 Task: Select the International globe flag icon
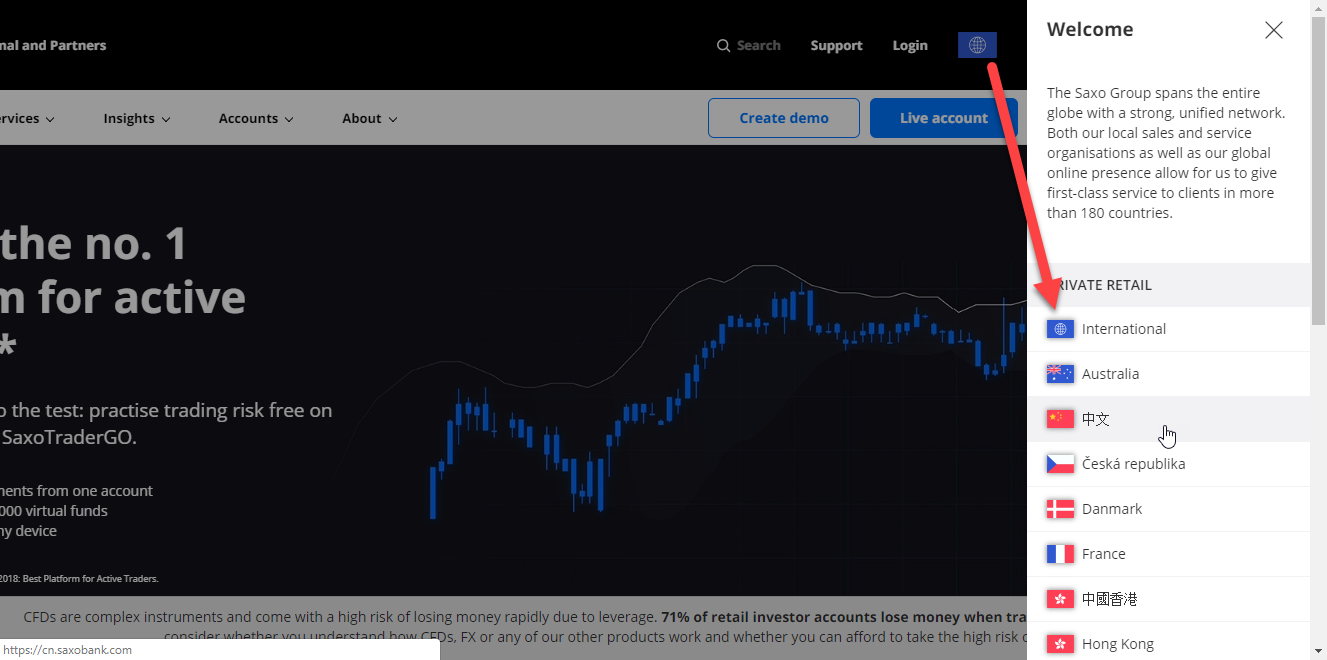pos(1060,329)
